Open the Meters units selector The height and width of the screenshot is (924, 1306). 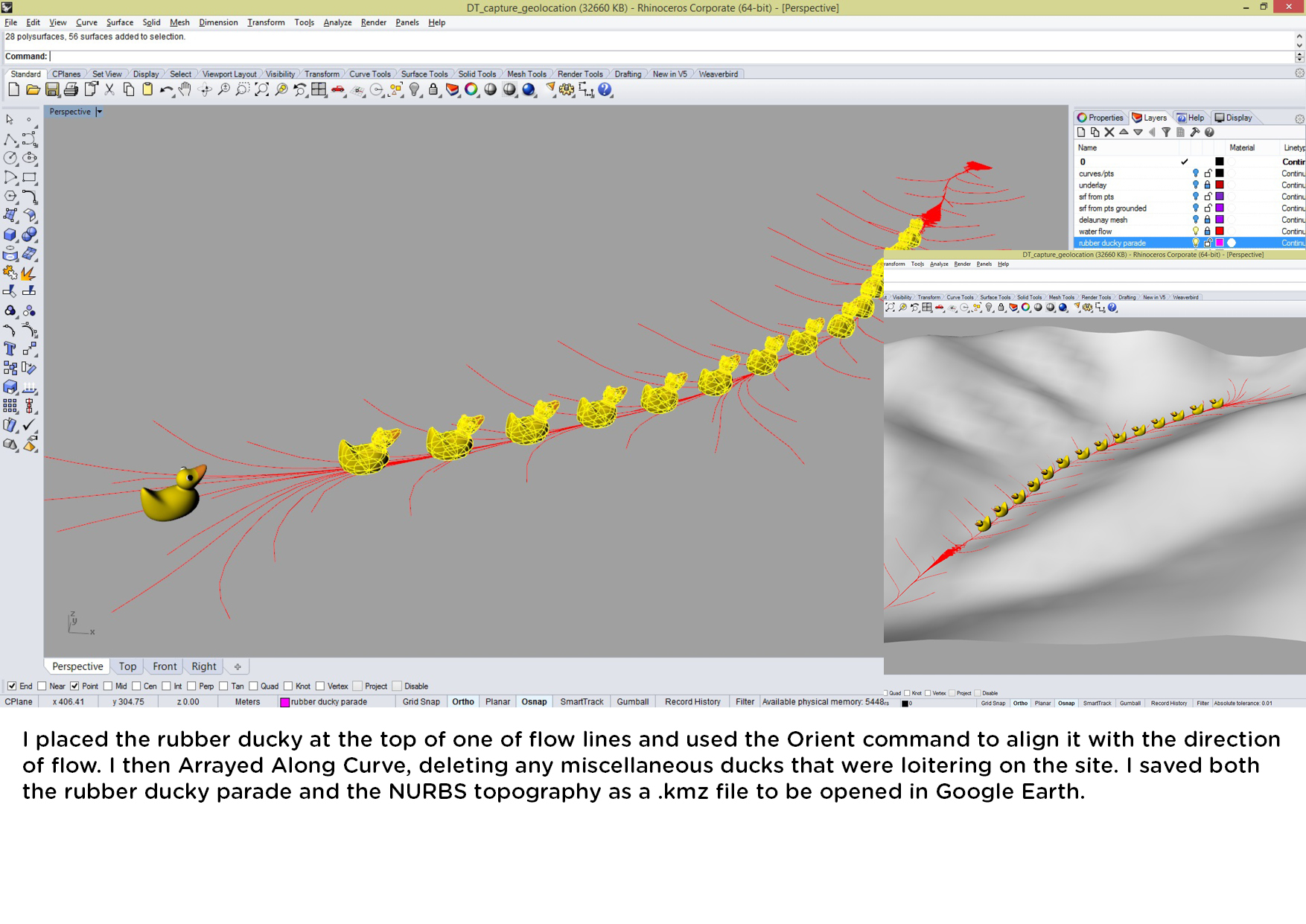pyautogui.click(x=247, y=702)
